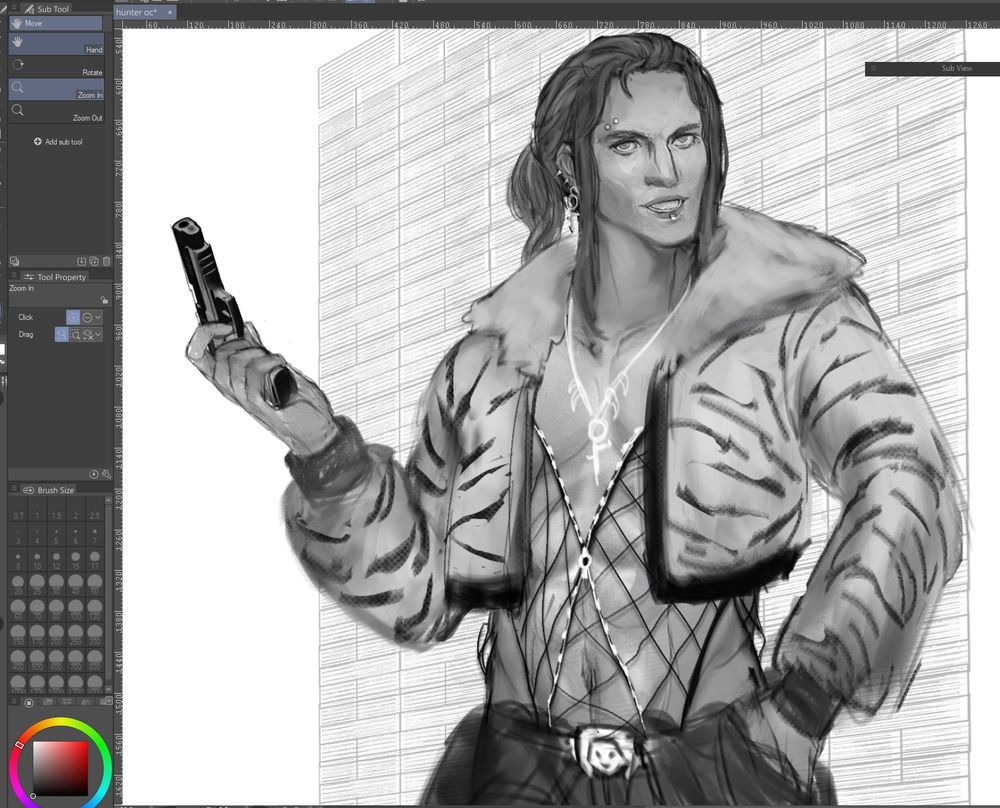Switch to the Color Wheel palette tab

(x=29, y=702)
